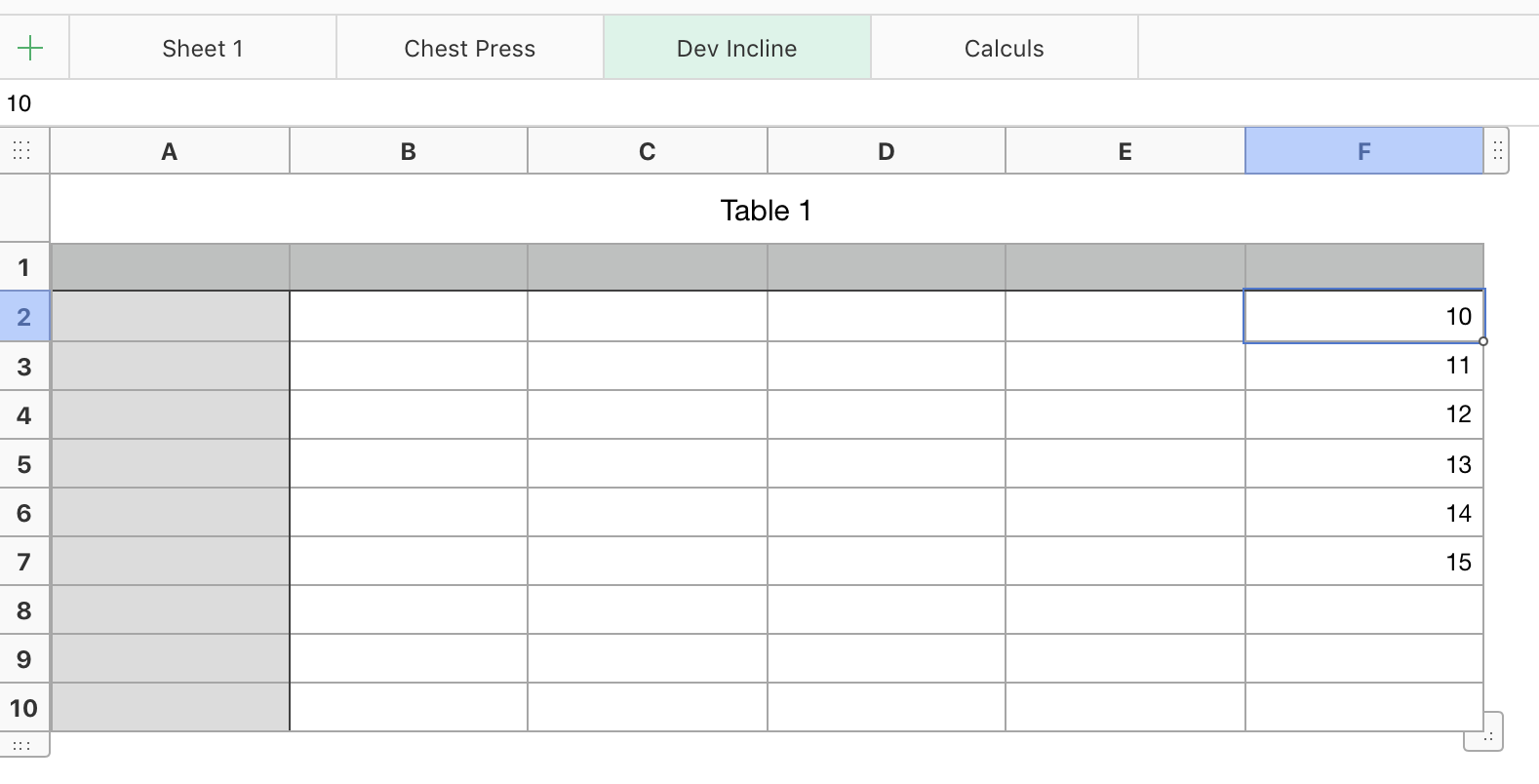This screenshot has width=1539, height=784.
Task: Select column C header
Action: 648,151
